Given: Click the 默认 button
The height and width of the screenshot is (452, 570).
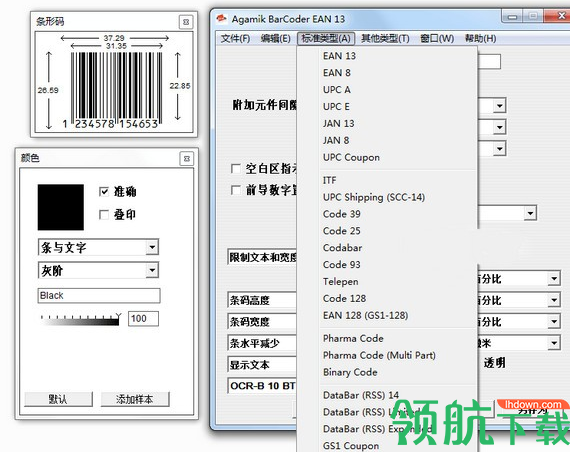Looking at the screenshot, I should (58, 399).
